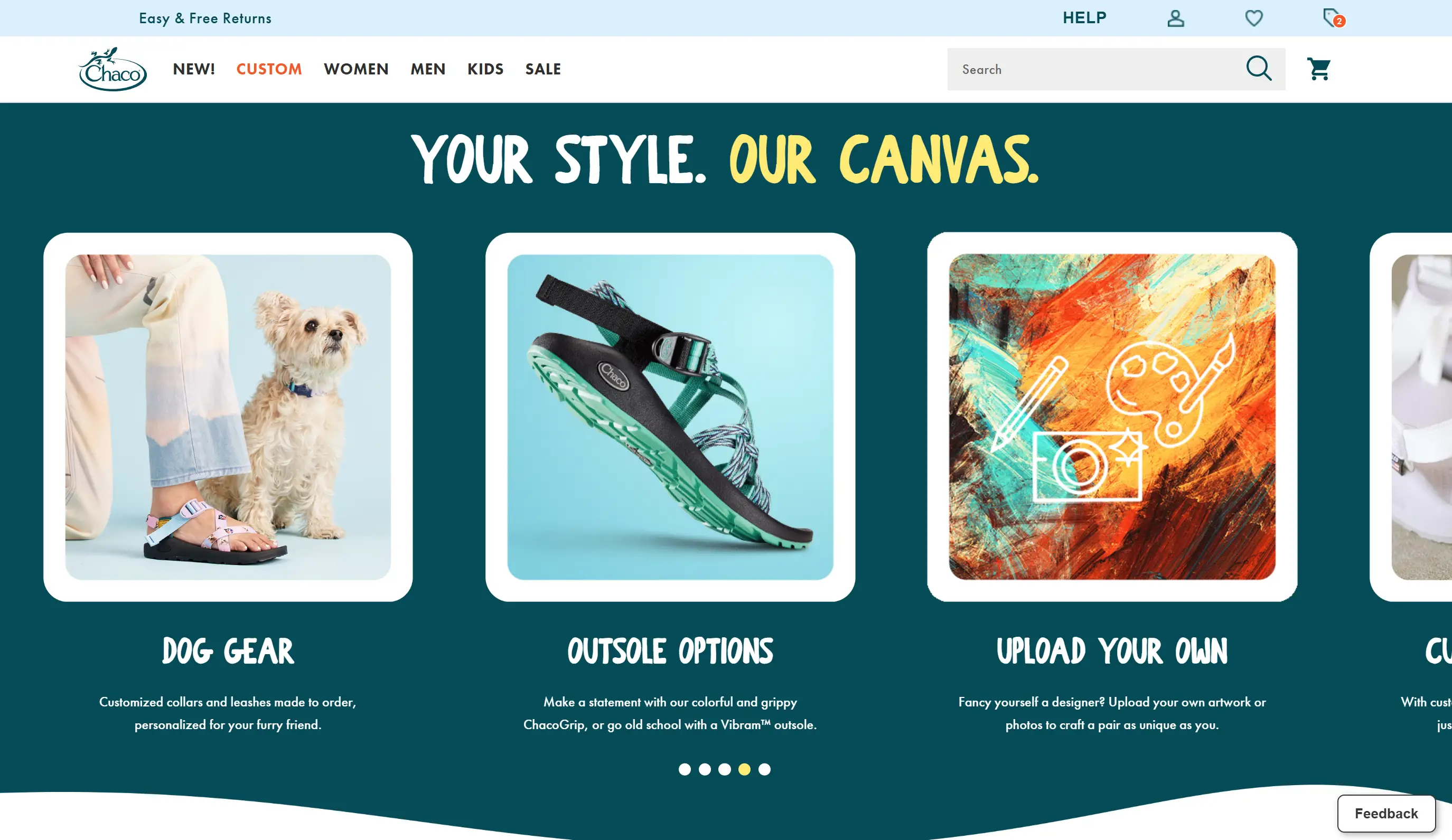
Task: Select the fifth carousel dot
Action: coord(765,769)
